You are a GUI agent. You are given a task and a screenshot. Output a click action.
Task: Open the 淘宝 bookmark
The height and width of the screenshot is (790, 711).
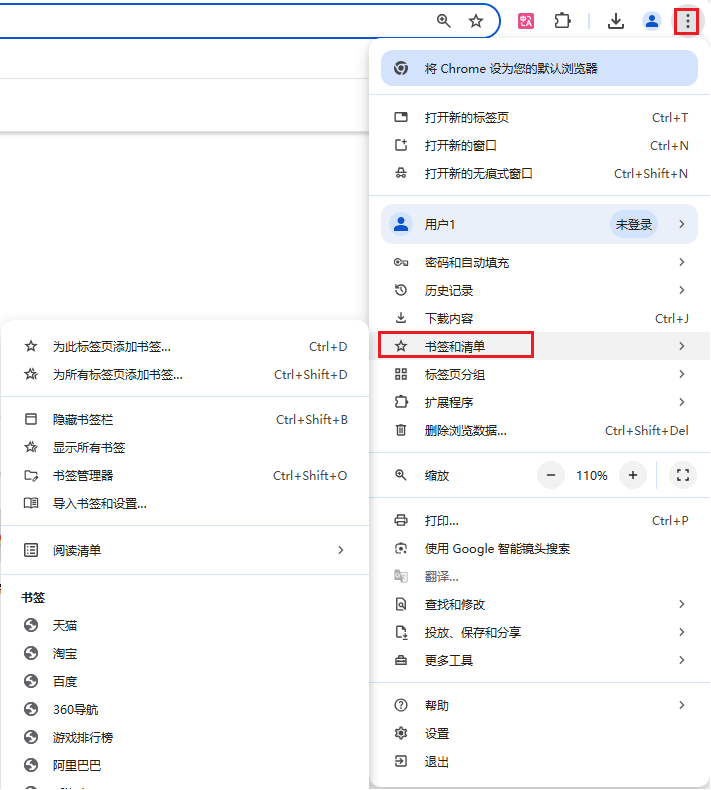185,654
